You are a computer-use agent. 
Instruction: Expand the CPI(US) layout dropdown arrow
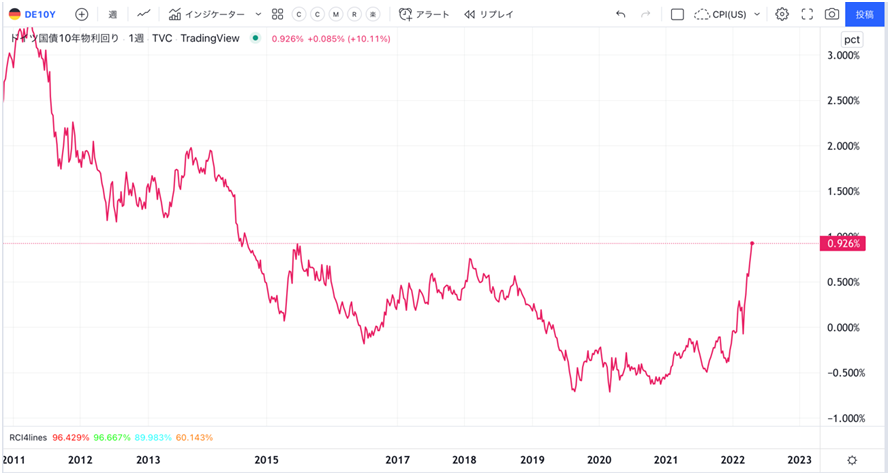[757, 14]
